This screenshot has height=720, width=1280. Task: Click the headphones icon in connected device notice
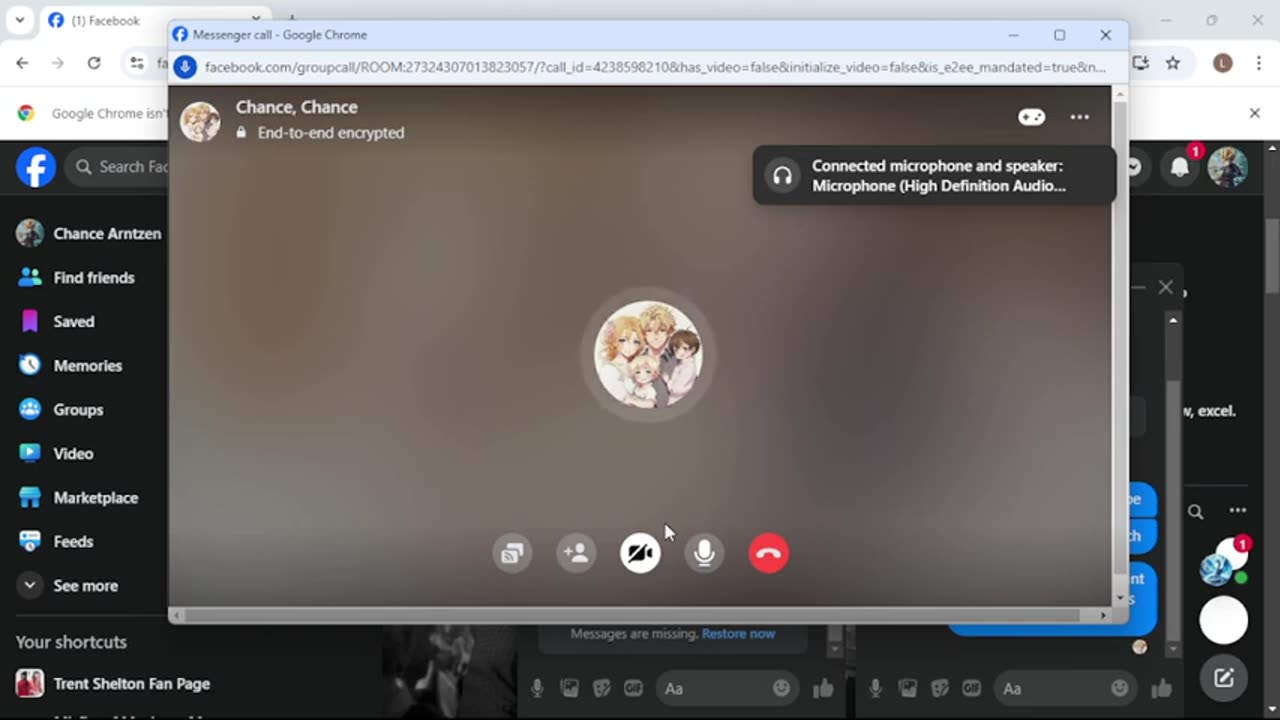click(782, 176)
